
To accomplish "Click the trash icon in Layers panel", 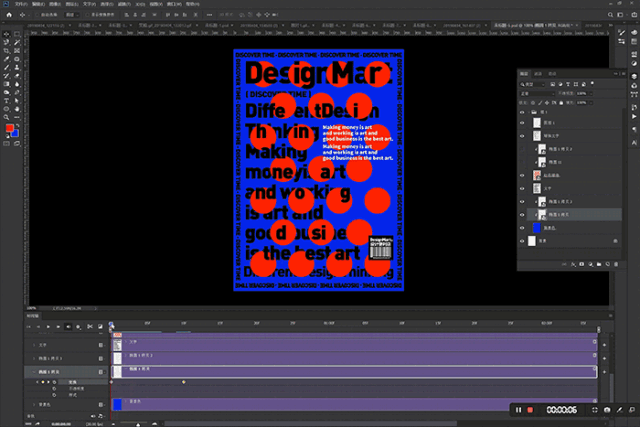I will pos(614,266).
